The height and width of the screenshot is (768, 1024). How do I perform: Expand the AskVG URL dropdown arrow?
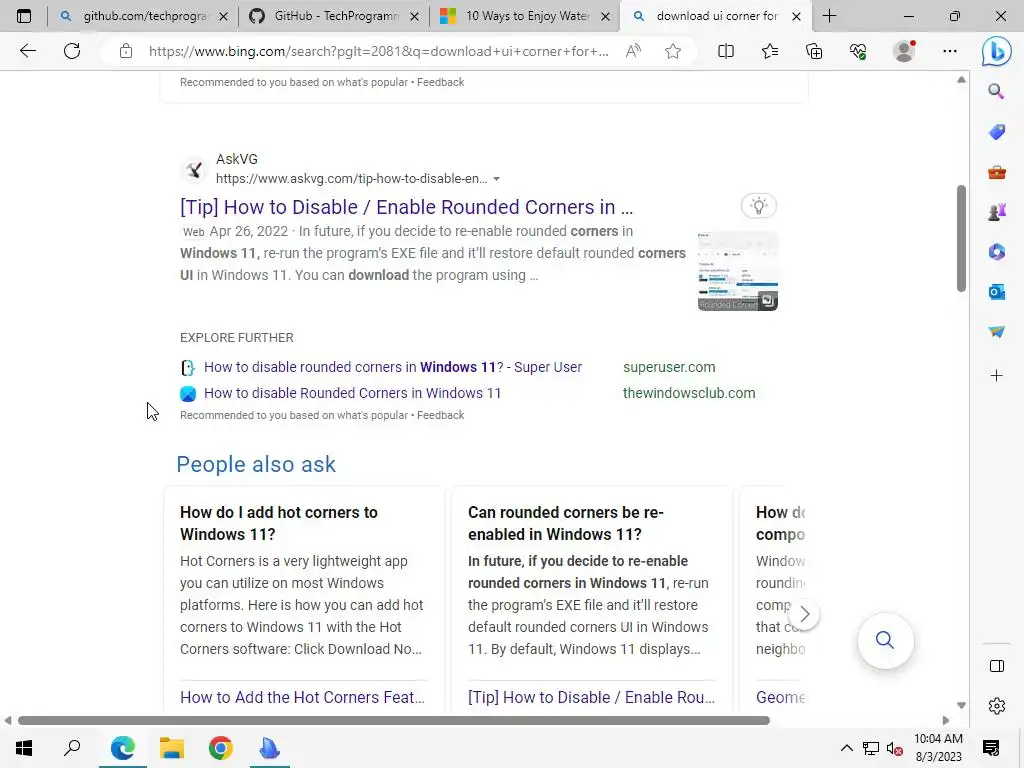(496, 179)
